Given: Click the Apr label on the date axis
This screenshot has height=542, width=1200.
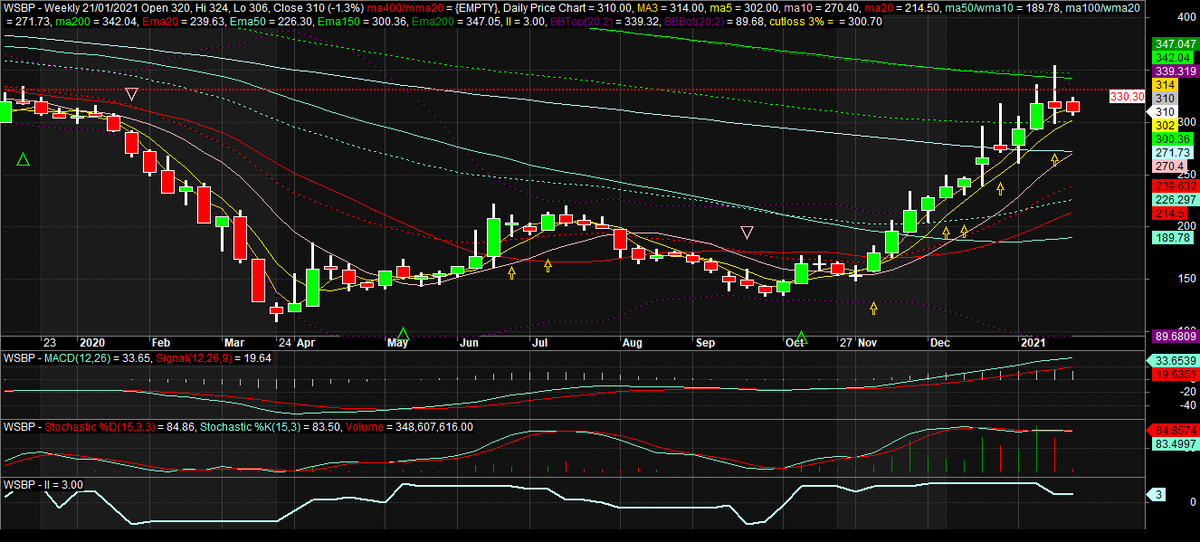Looking at the screenshot, I should [x=306, y=342].
